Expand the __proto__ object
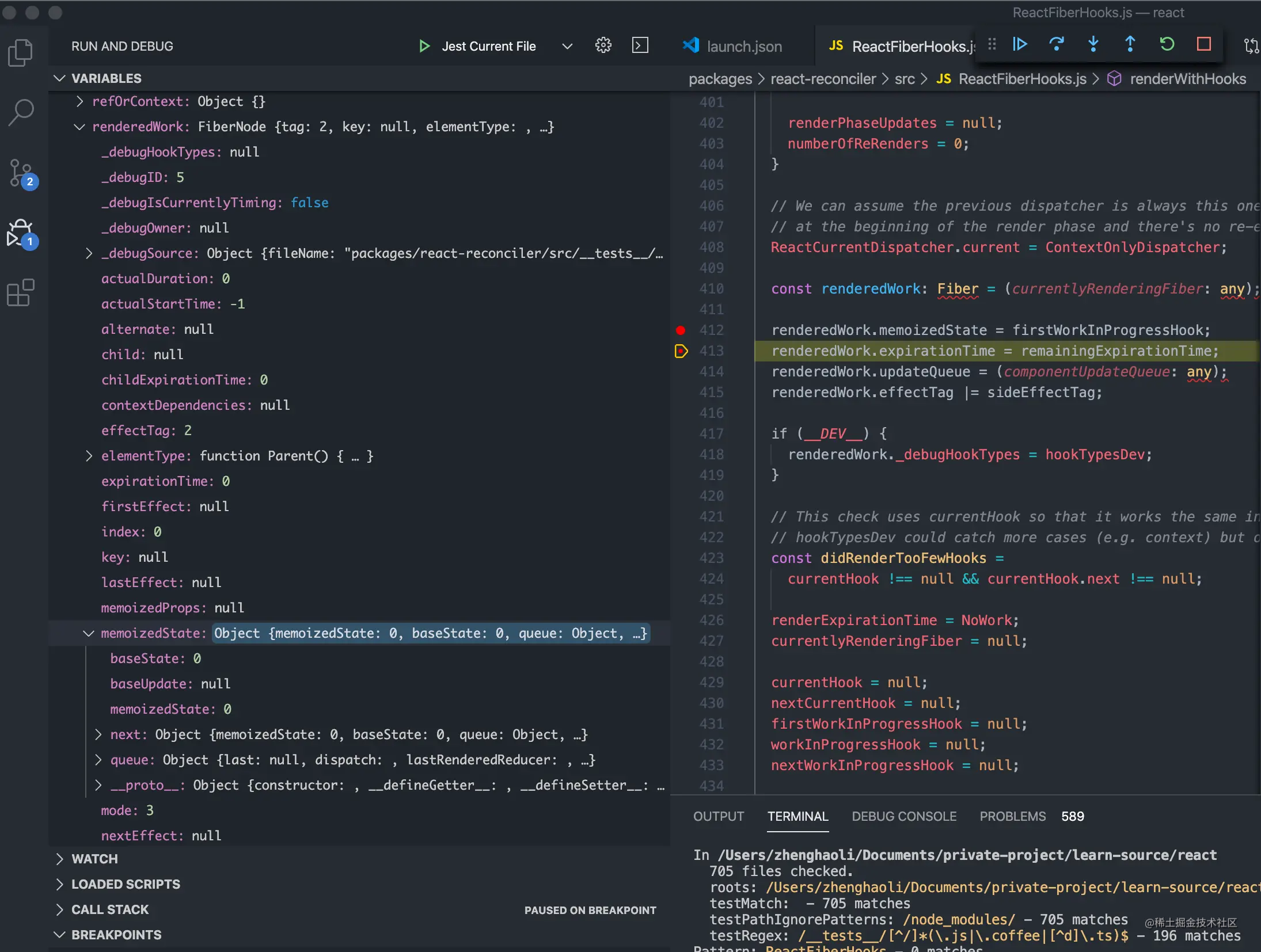Image resolution: width=1261 pixels, height=952 pixels. [98, 785]
